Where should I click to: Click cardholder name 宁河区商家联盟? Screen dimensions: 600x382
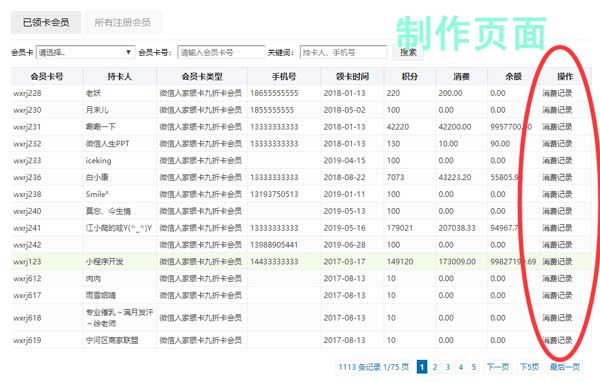(112, 340)
